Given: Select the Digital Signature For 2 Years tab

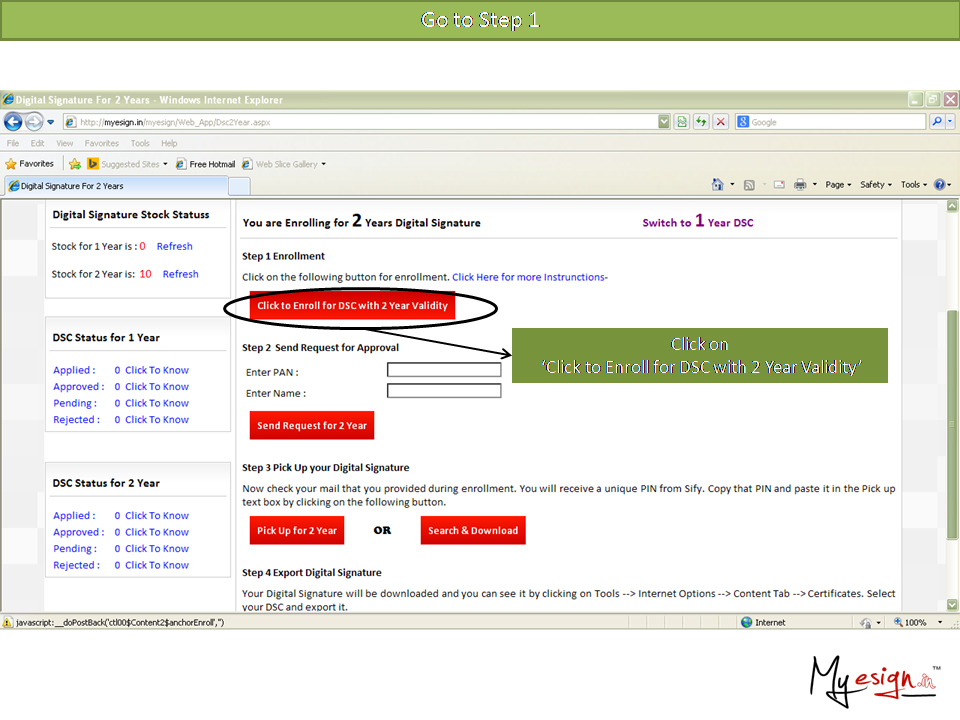Looking at the screenshot, I should point(72,186).
